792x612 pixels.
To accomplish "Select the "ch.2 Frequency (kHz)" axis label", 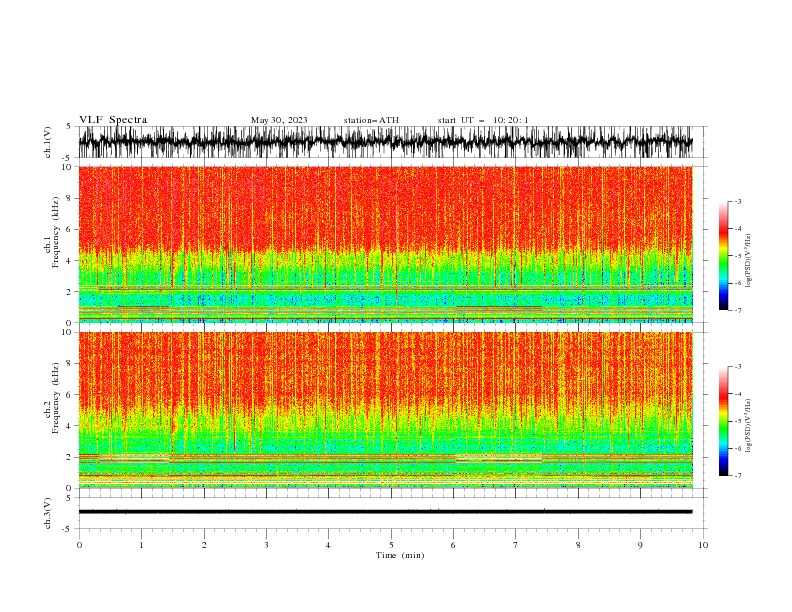I will [52, 398].
